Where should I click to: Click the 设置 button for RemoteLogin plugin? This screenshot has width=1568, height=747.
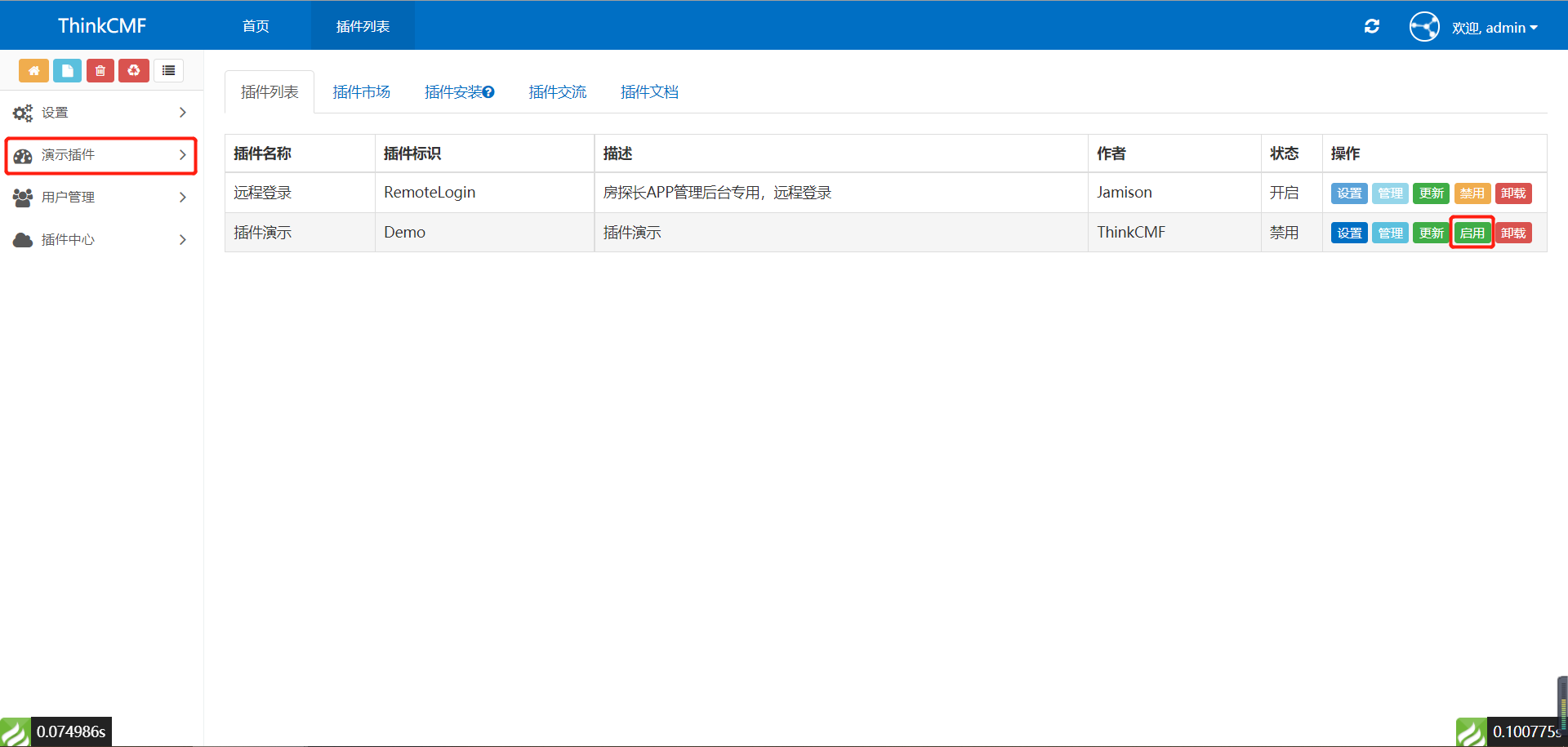tap(1348, 193)
